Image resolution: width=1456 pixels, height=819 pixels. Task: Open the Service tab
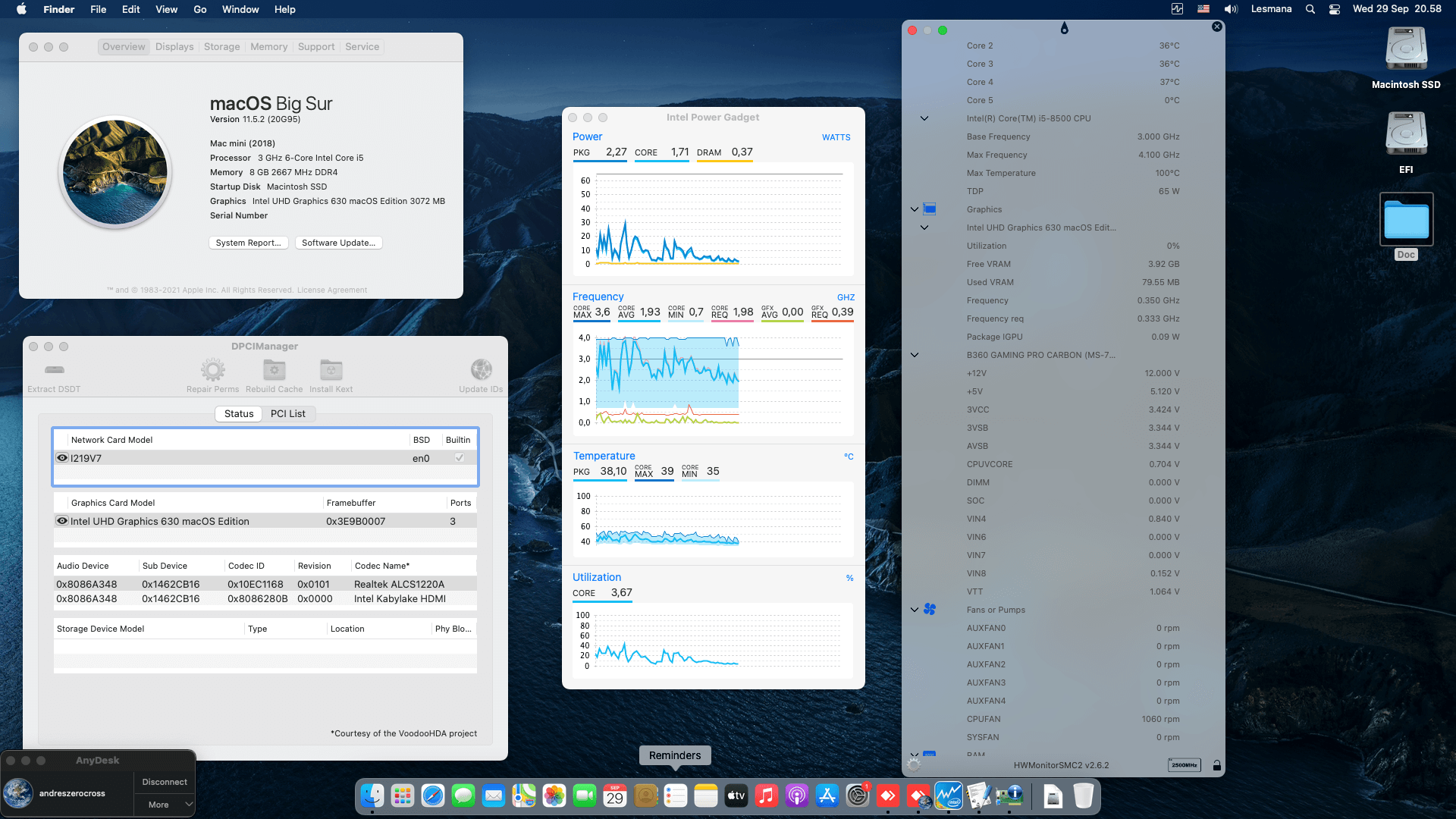point(362,47)
